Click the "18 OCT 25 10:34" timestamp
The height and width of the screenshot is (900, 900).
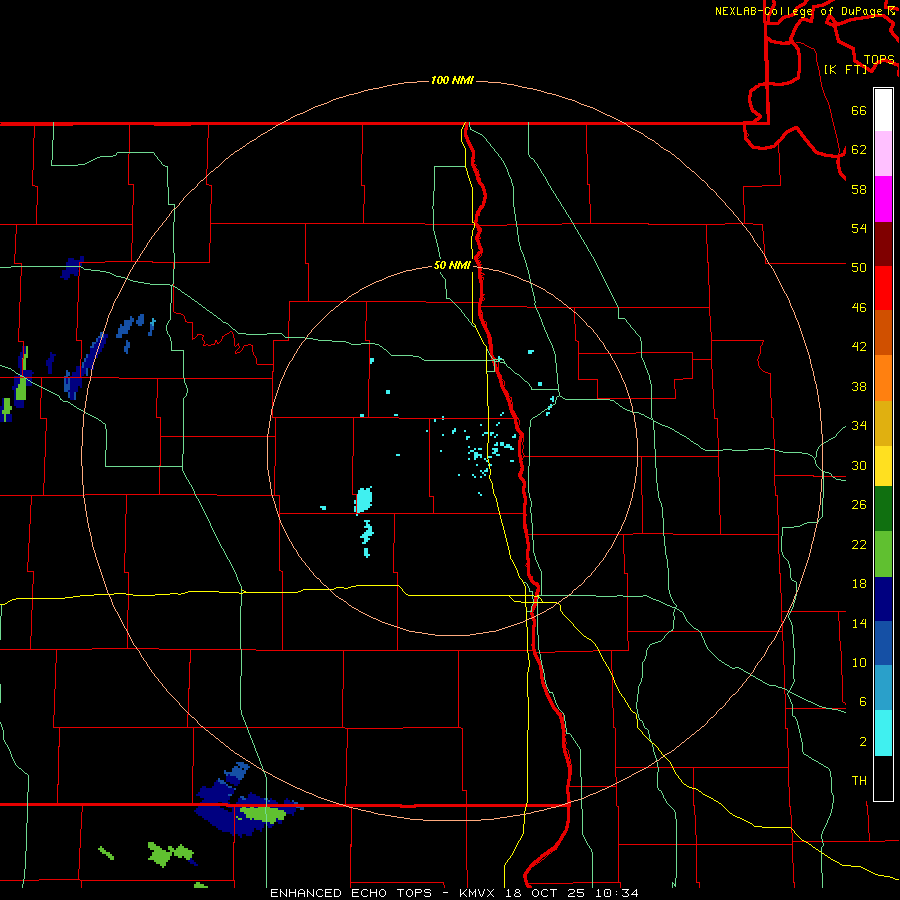tap(571, 893)
